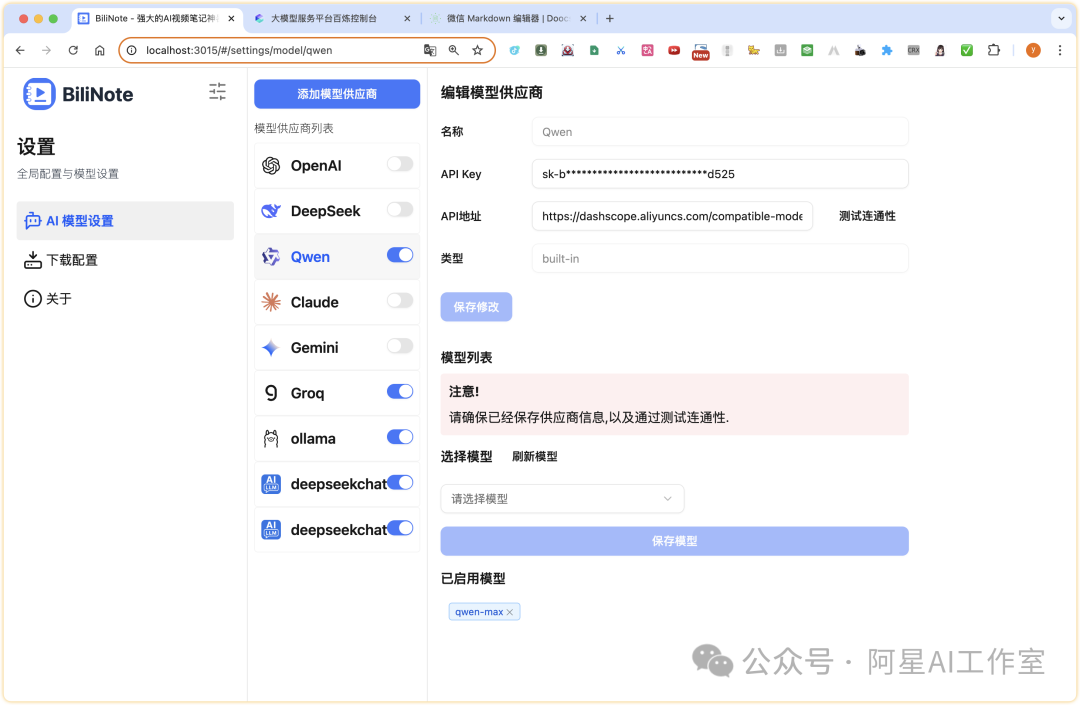The width and height of the screenshot is (1080, 705).
Task: Select the Claude provider row label
Action: [315, 302]
